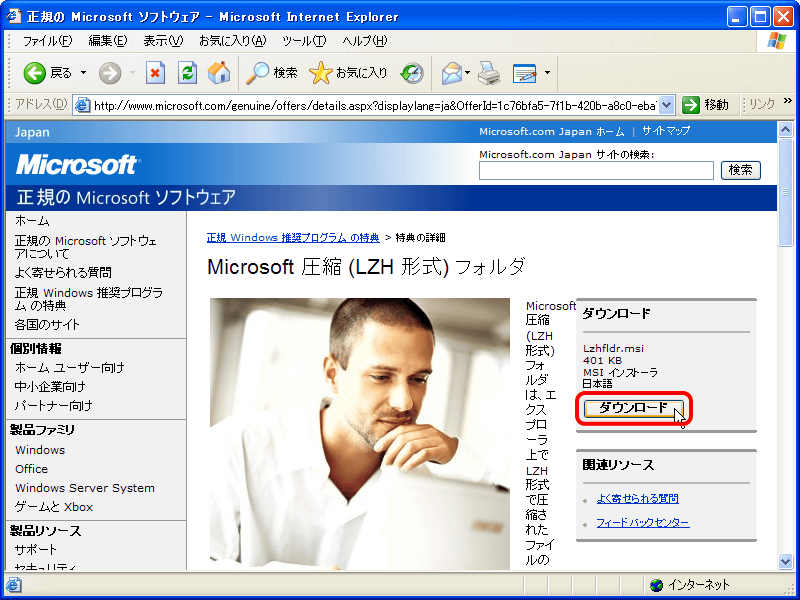Click the 401 KB file size text
The image size is (800, 600).
click(602, 361)
